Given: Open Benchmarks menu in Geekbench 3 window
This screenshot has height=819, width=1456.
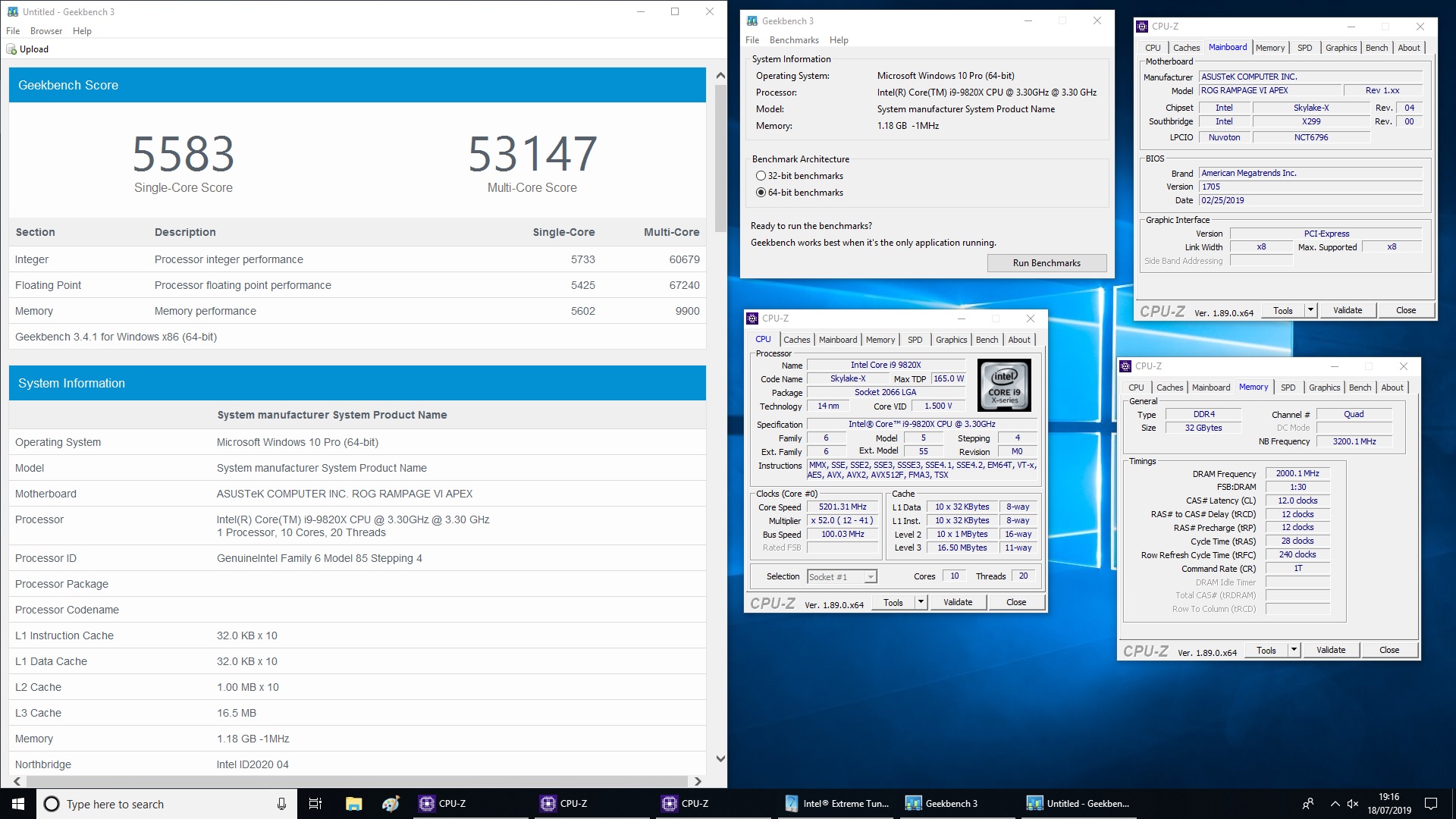Looking at the screenshot, I should point(794,40).
